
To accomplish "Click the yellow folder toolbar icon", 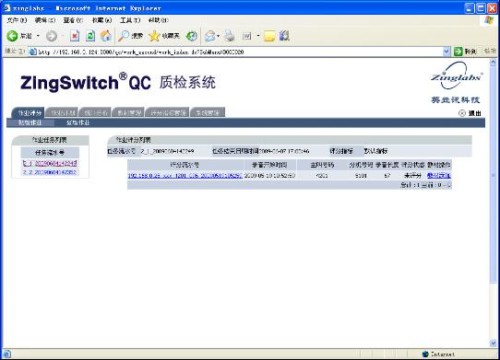I will click(269, 36).
